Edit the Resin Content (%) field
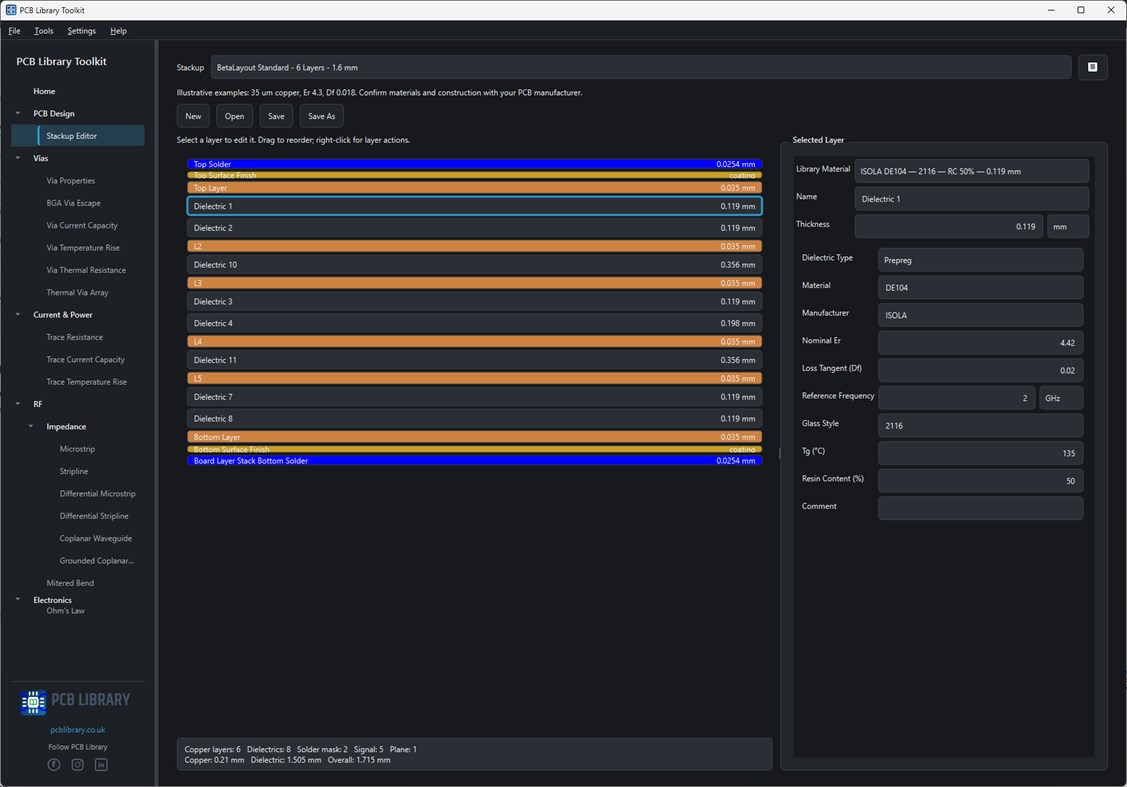The image size is (1127, 787). [x=980, y=481]
